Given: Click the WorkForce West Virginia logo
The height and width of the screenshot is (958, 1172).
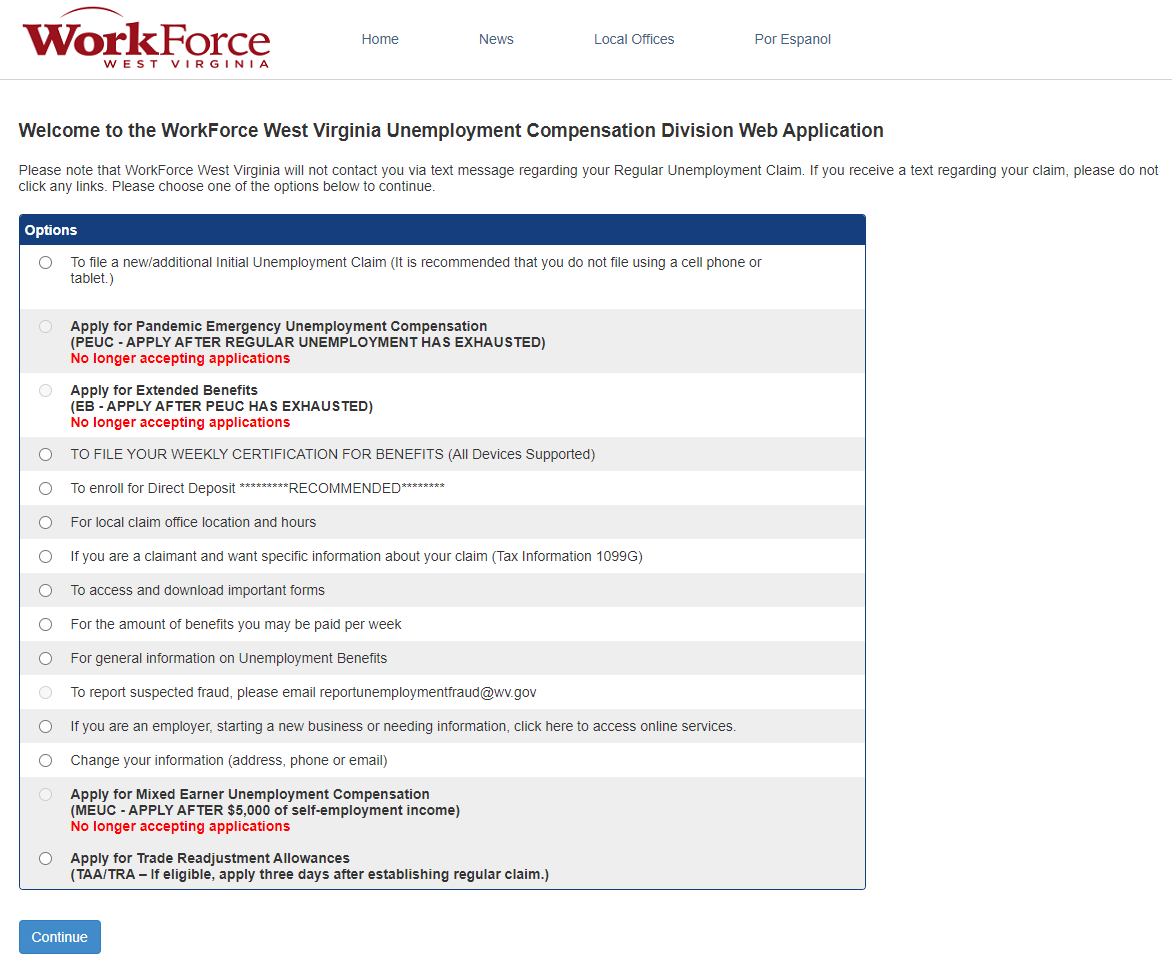Looking at the screenshot, I should pos(146,39).
